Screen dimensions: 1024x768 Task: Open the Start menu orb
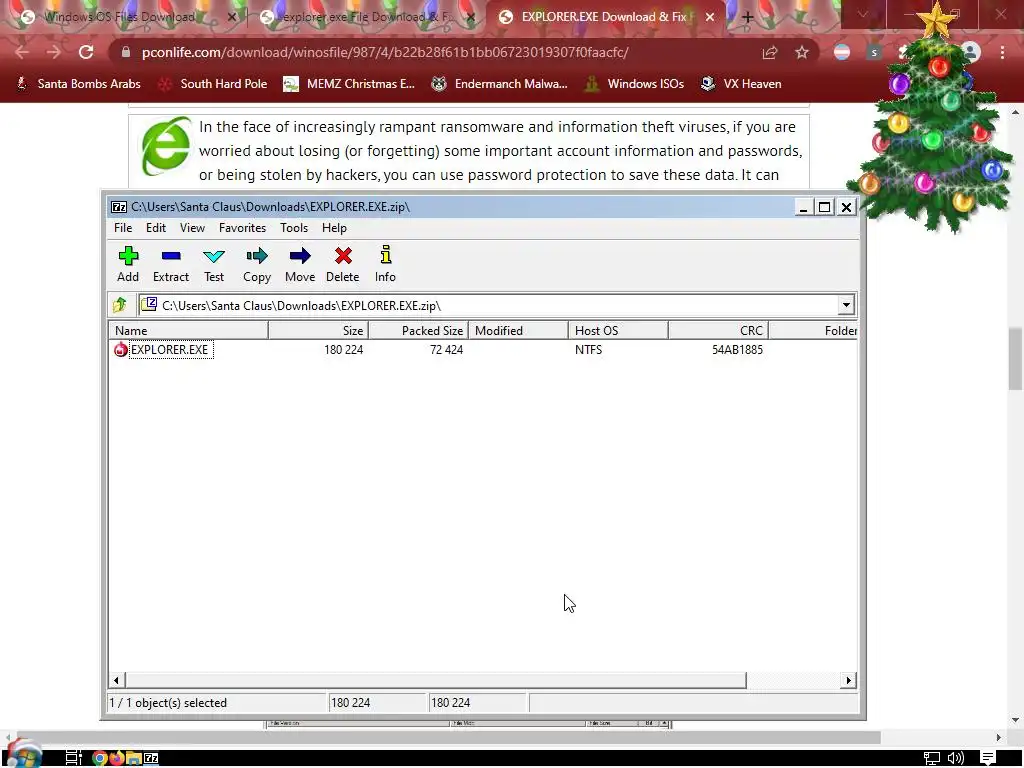(25, 756)
